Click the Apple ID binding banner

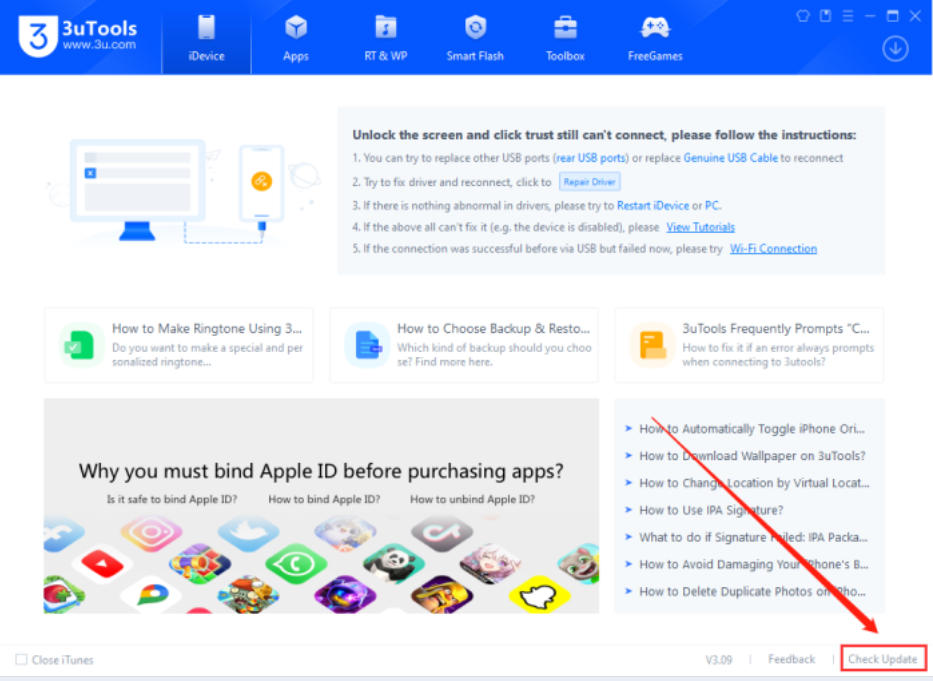320,507
